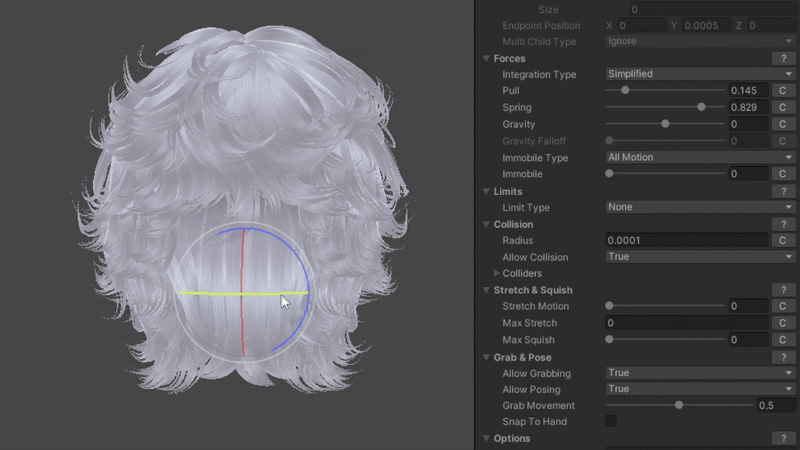Expand the Options section
This screenshot has height=450, width=800.
pos(487,439)
